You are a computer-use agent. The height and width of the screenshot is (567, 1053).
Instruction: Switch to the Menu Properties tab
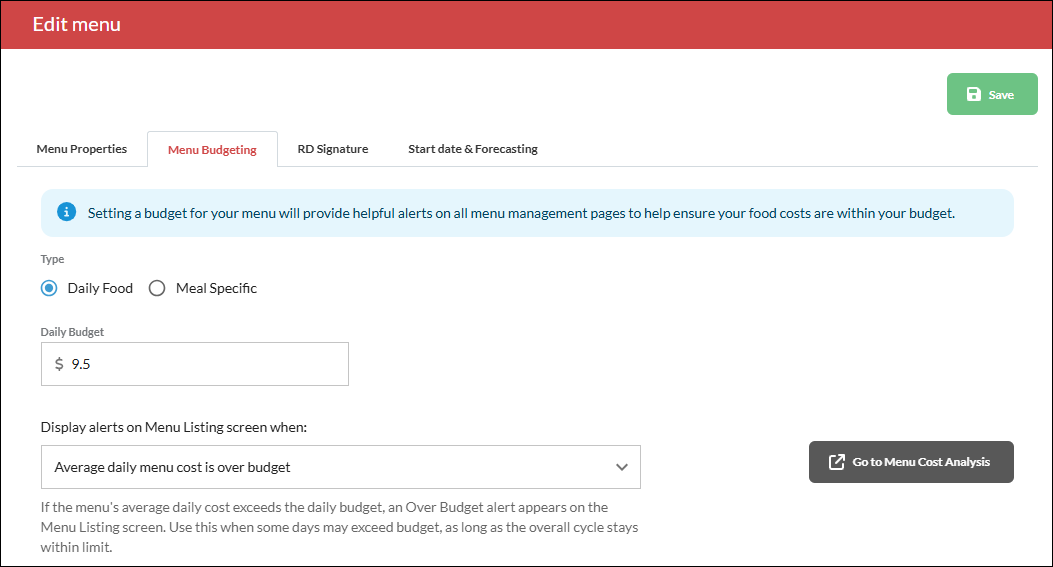[x=82, y=148]
